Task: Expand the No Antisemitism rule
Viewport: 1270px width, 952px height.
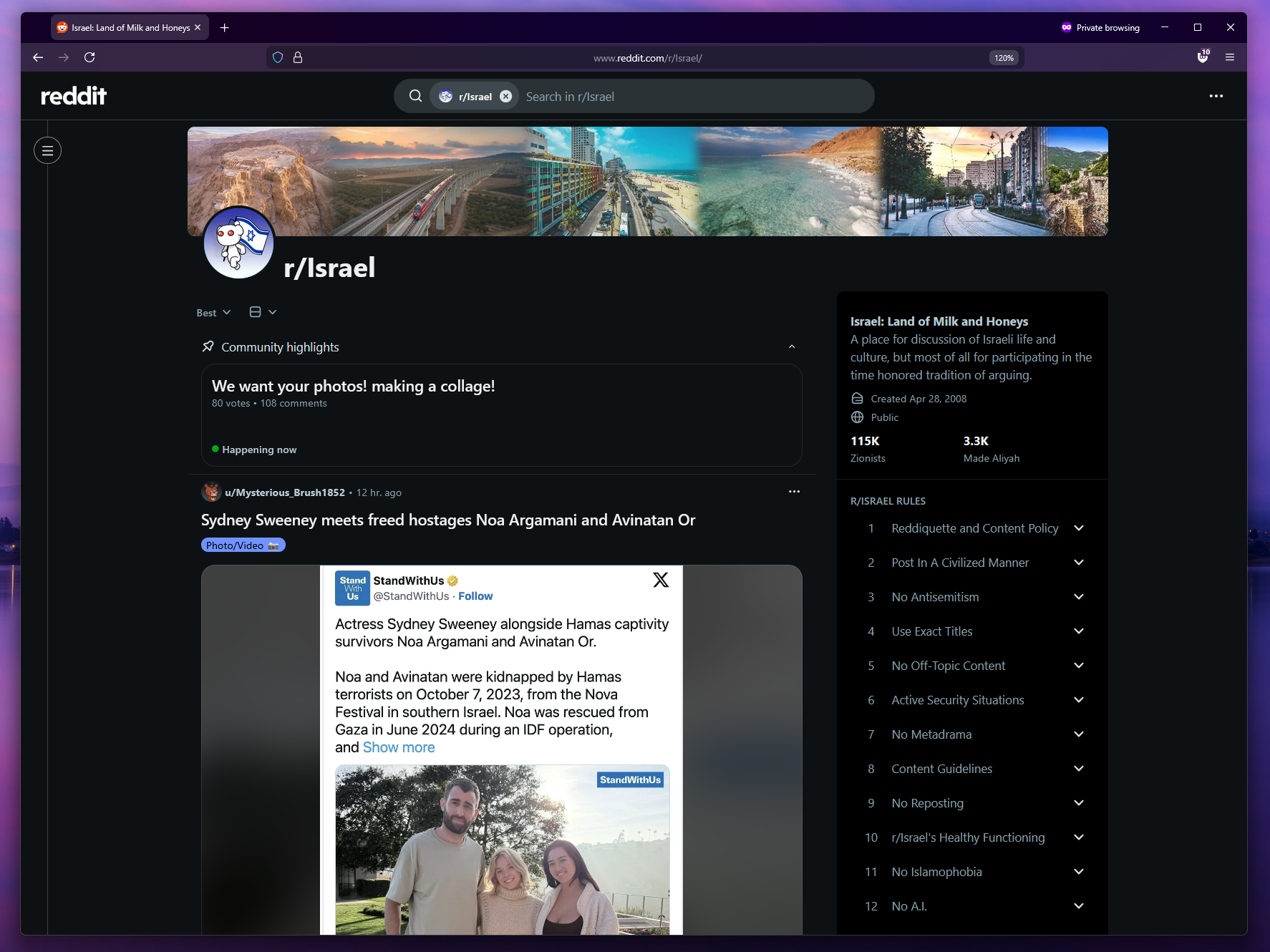Action: (x=1079, y=597)
